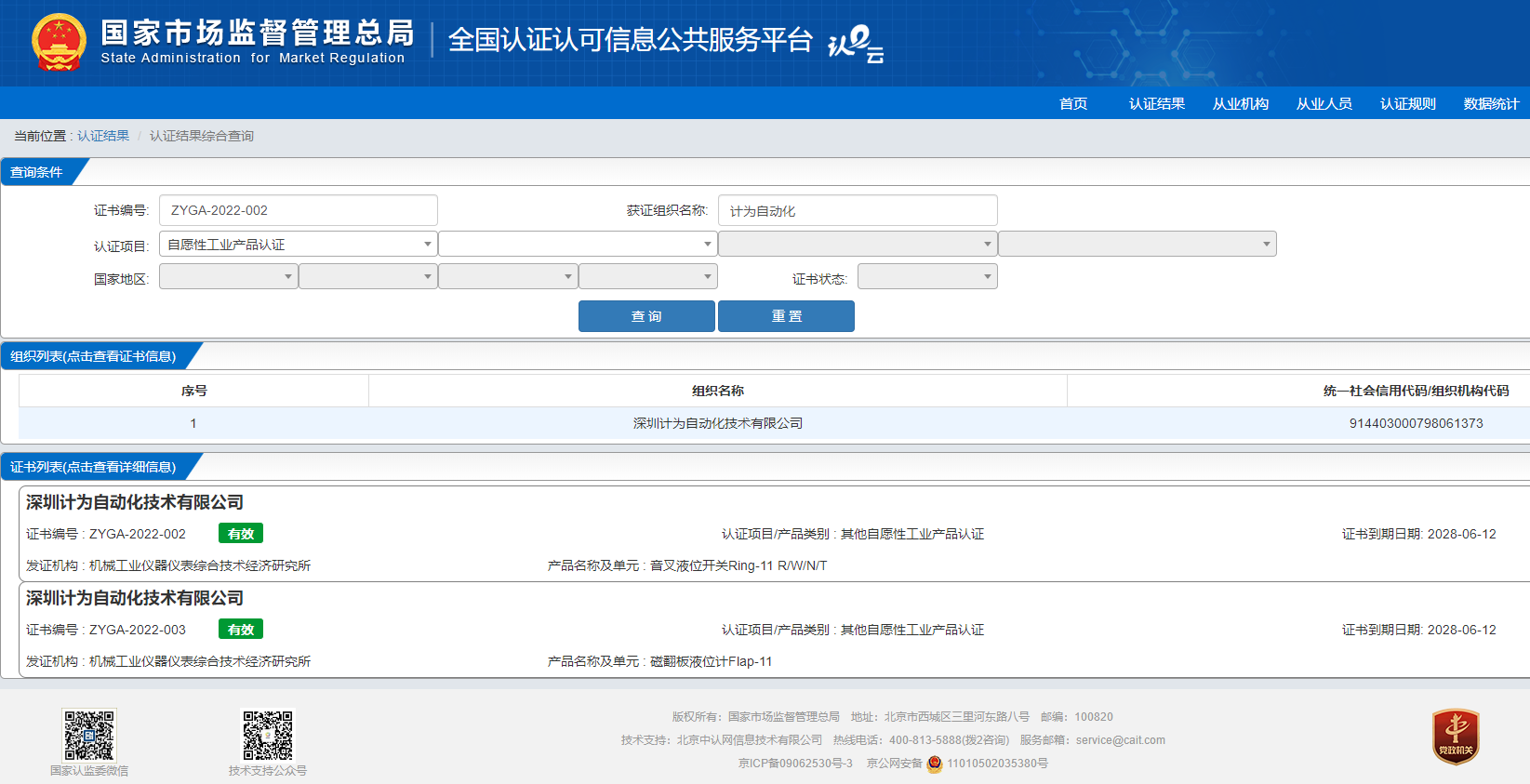Click the second card's 证书到期日期 2028-06-12
Image resolution: width=1530 pixels, height=784 pixels.
click(x=1418, y=630)
